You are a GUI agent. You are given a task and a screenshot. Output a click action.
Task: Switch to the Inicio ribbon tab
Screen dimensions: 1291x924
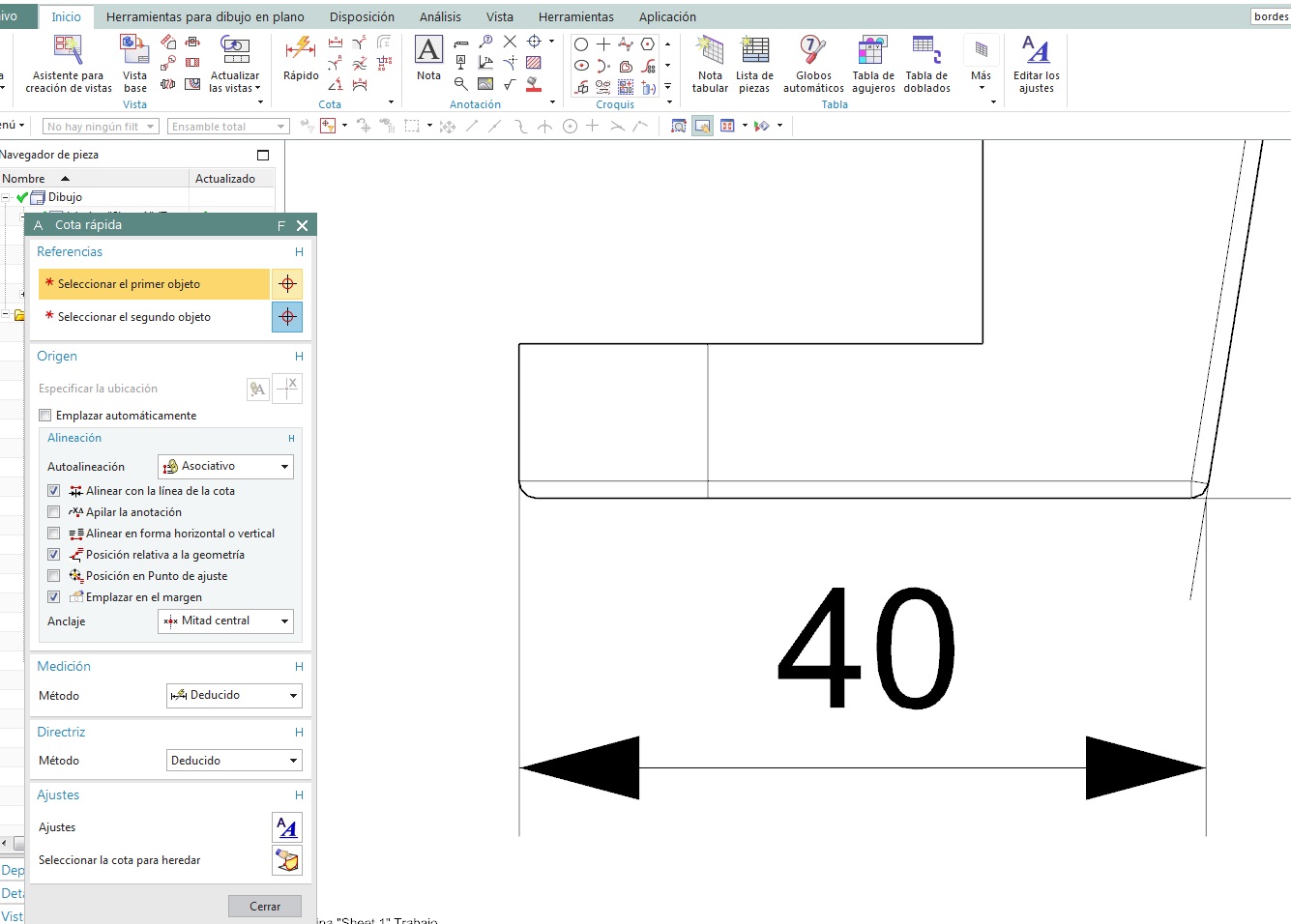(66, 16)
